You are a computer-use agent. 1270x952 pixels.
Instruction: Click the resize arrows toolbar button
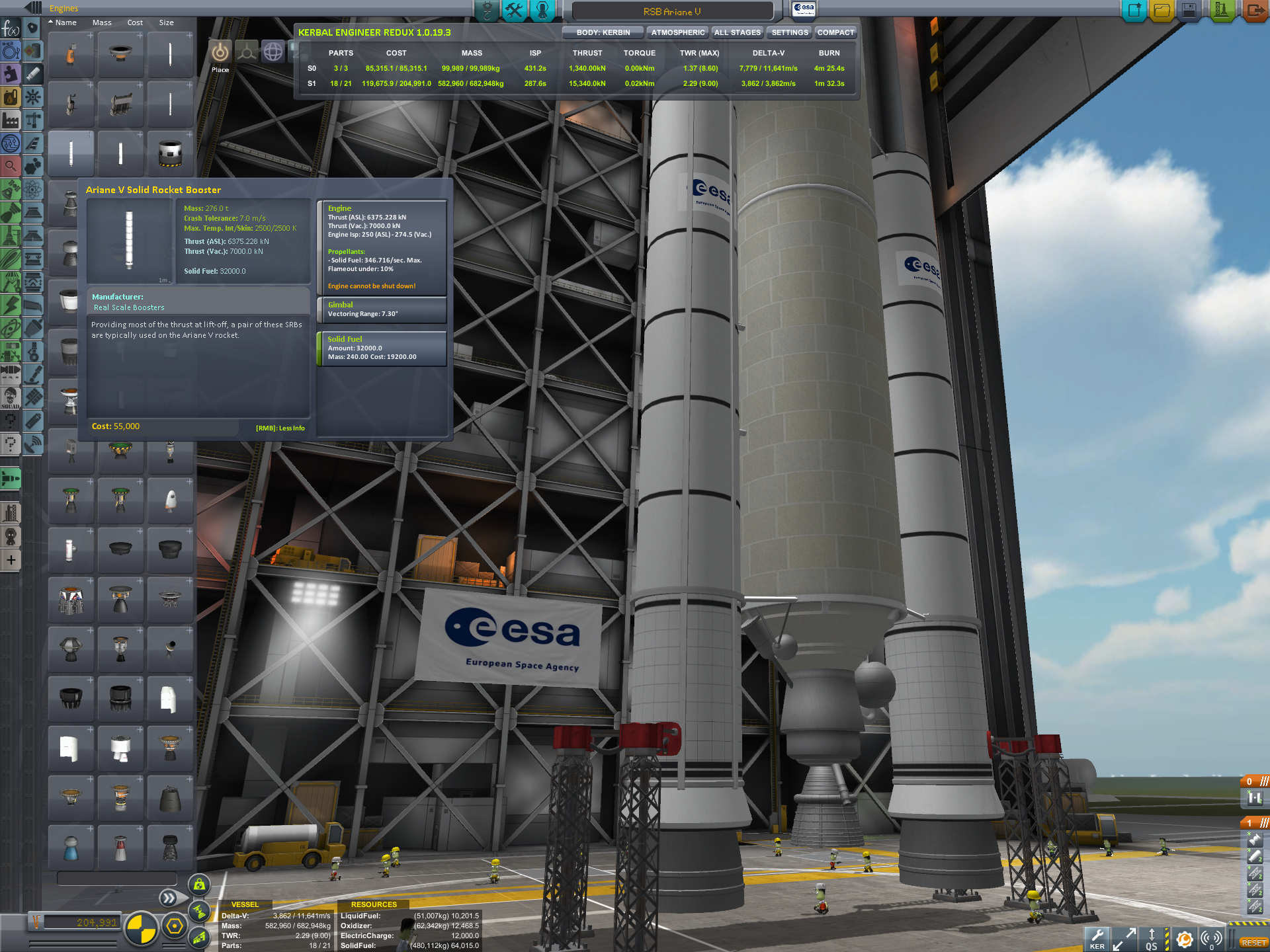pyautogui.click(x=1124, y=939)
